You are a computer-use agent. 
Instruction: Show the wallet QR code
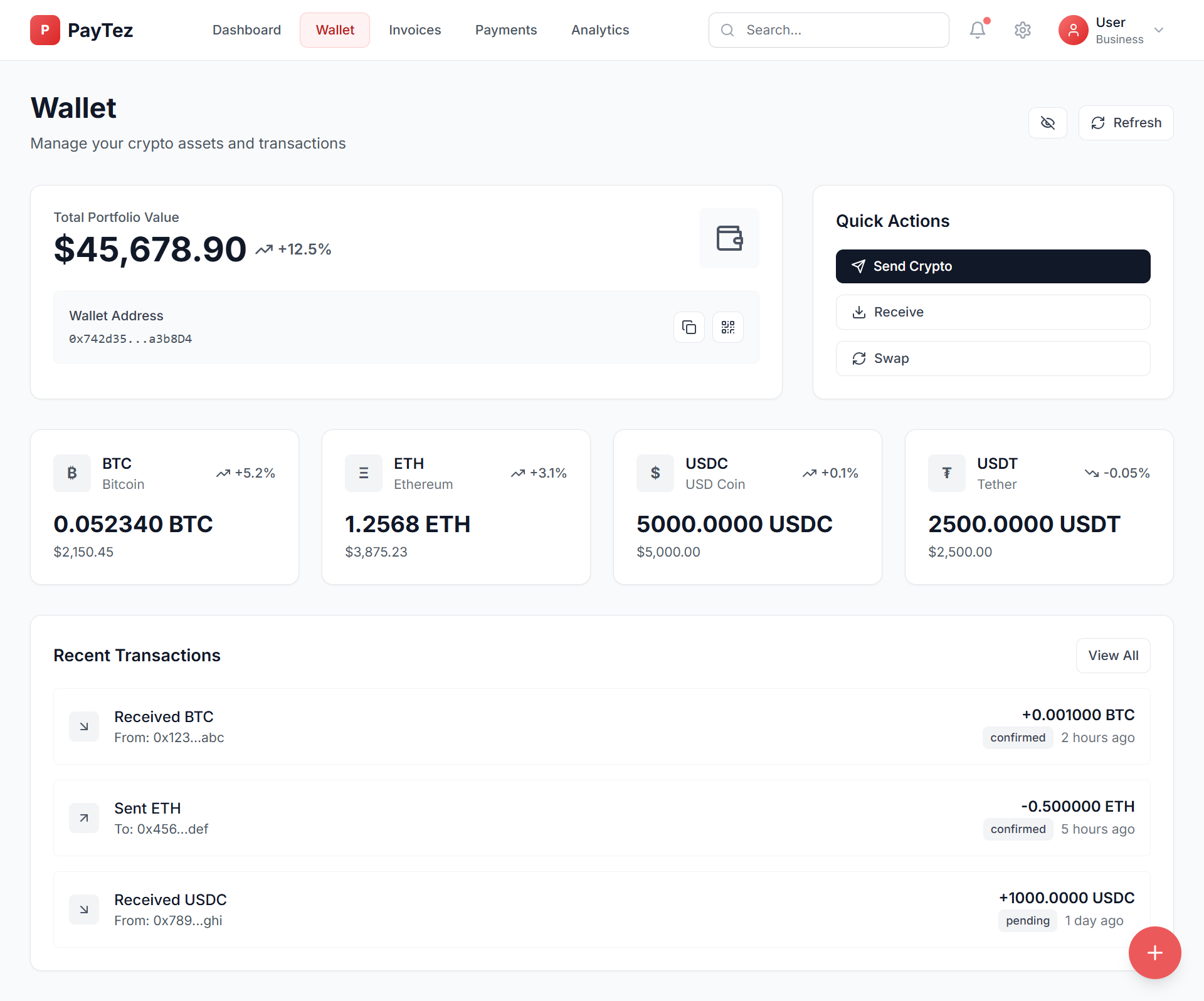click(727, 327)
